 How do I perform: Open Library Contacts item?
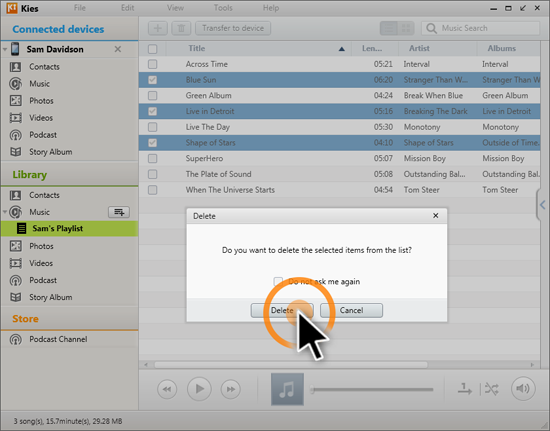click(x=44, y=195)
